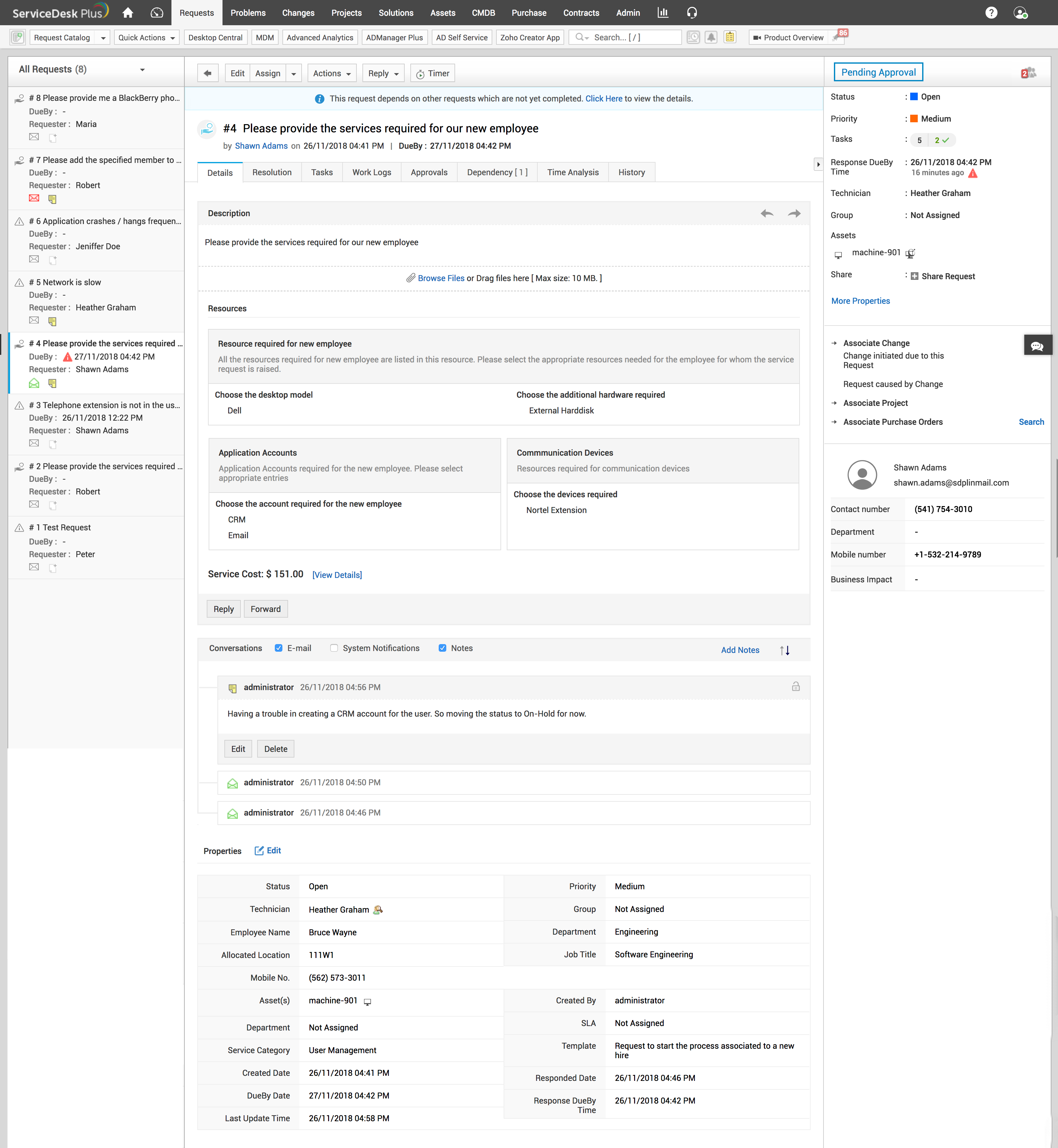Viewport: 1058px width, 1148px height.
Task: Click the paperclip attachment icon
Action: pos(410,278)
